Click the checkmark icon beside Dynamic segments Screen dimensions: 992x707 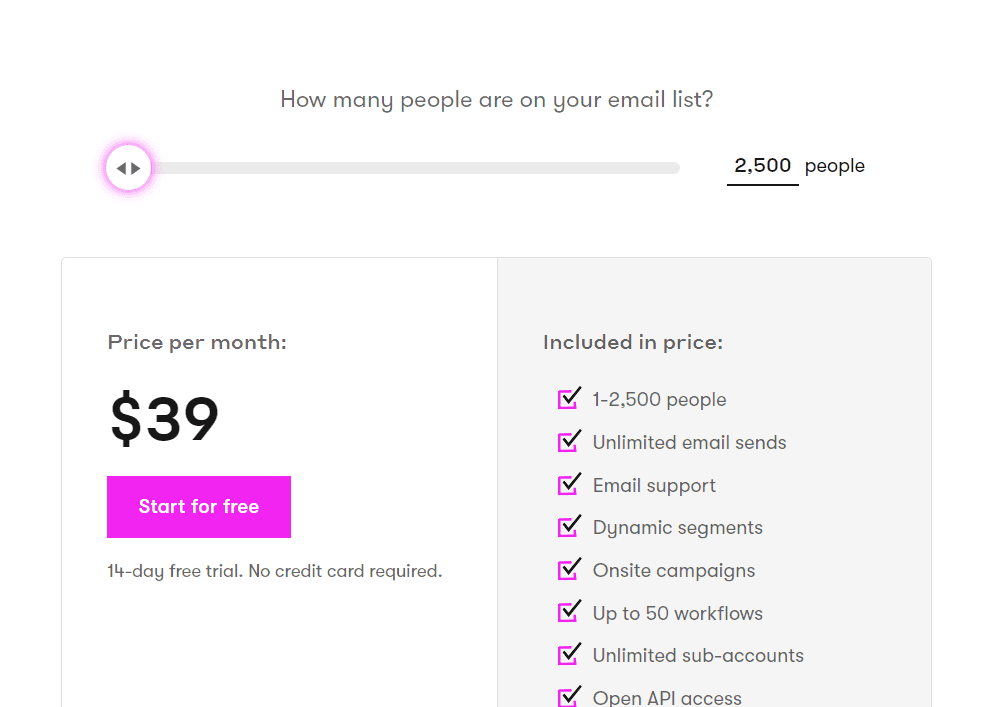(569, 526)
